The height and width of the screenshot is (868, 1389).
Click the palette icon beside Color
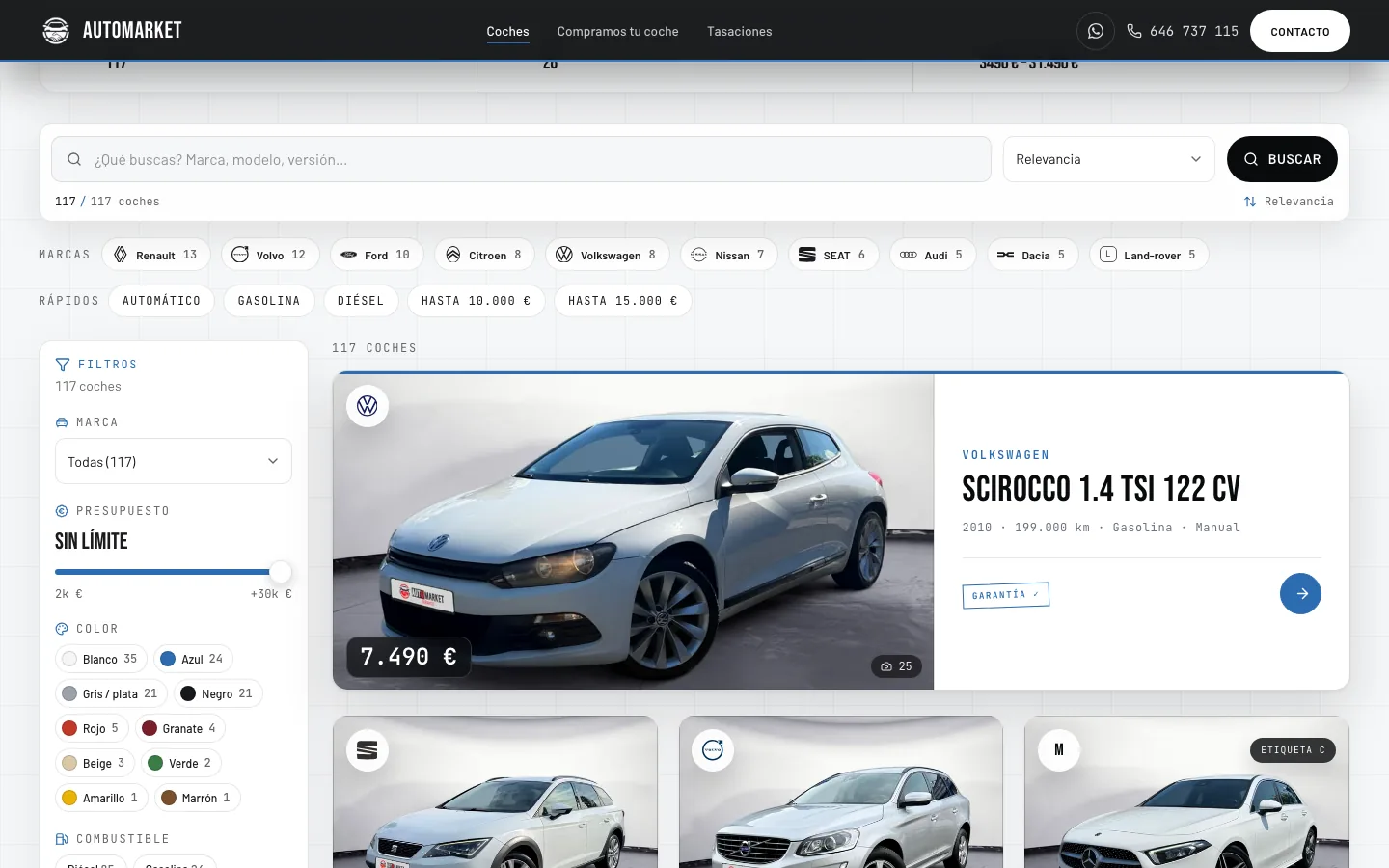[62, 629]
